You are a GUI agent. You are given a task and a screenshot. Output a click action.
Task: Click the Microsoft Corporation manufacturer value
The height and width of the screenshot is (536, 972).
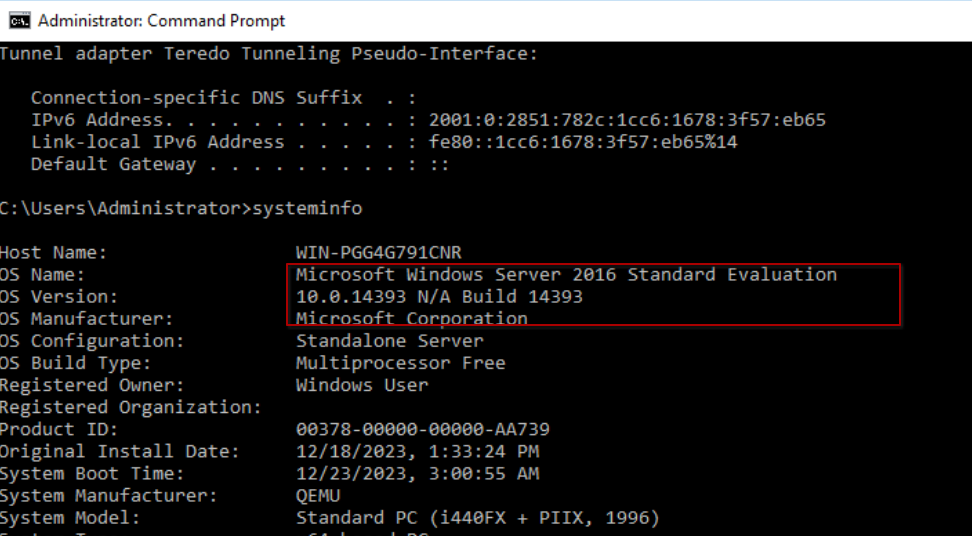coord(411,318)
